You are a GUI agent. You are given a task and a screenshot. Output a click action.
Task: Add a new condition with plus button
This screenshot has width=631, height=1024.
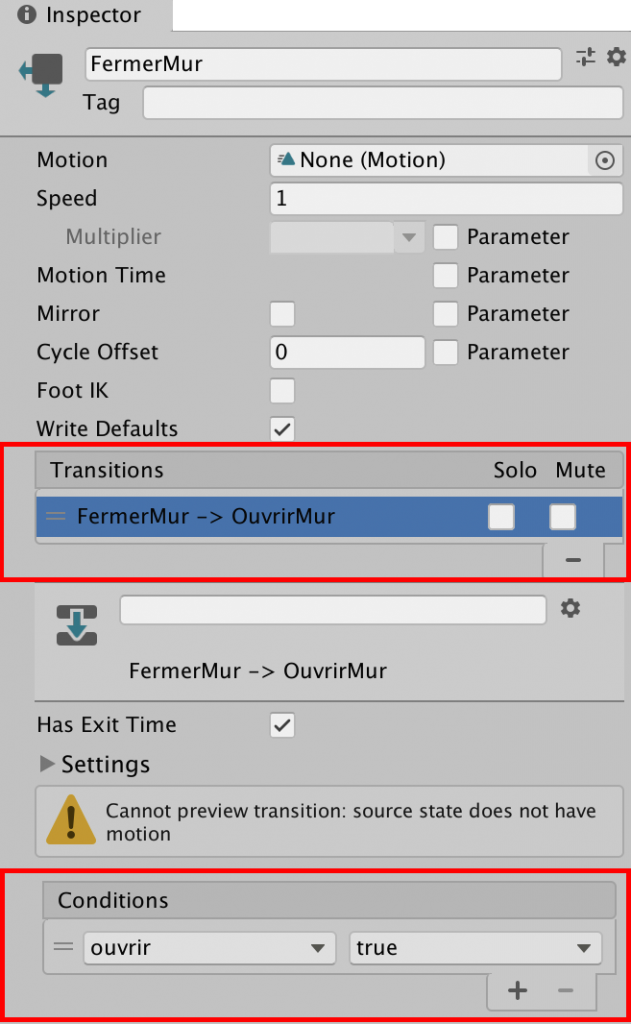click(517, 991)
